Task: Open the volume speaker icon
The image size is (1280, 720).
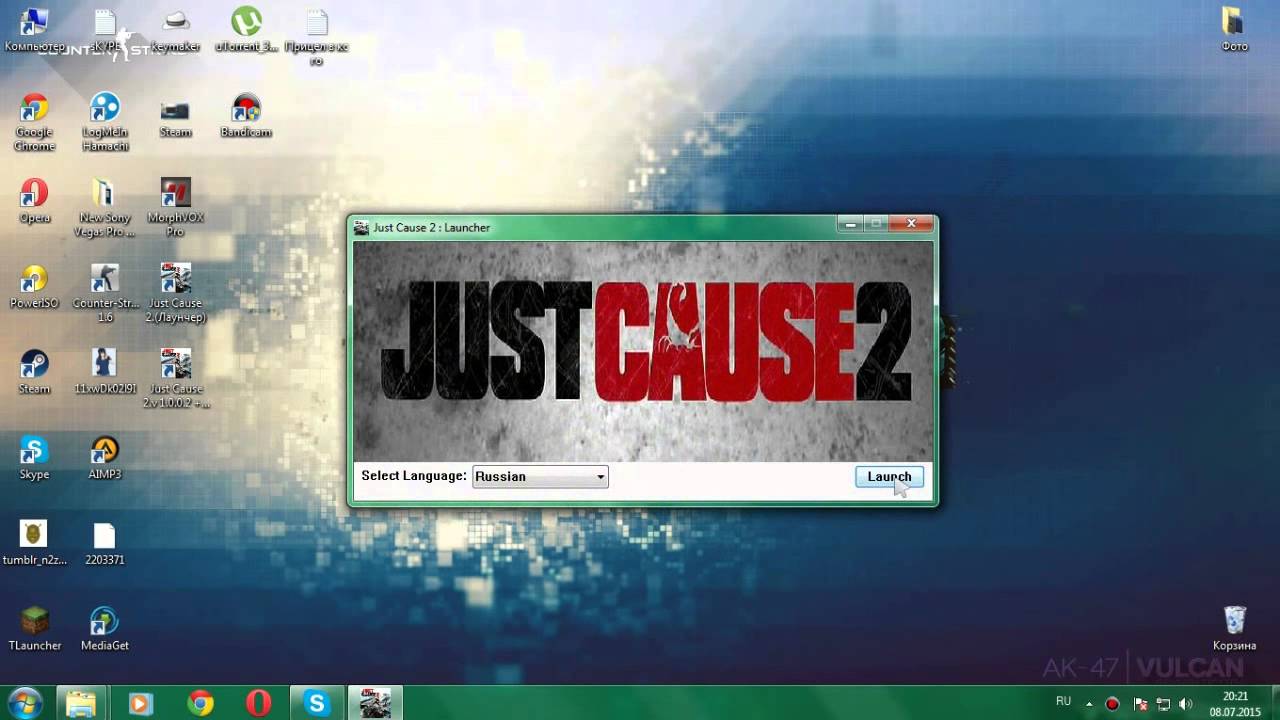Action: coord(1186,704)
